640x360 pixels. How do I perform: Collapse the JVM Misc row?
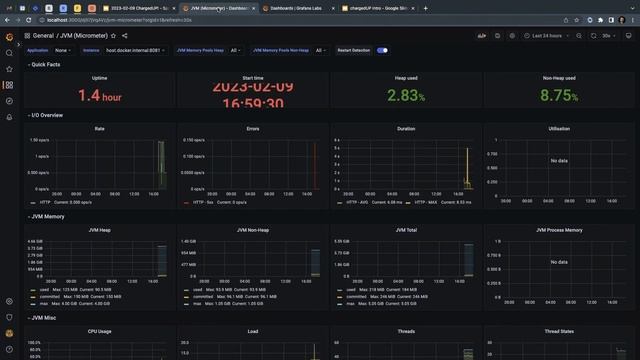coord(42,318)
